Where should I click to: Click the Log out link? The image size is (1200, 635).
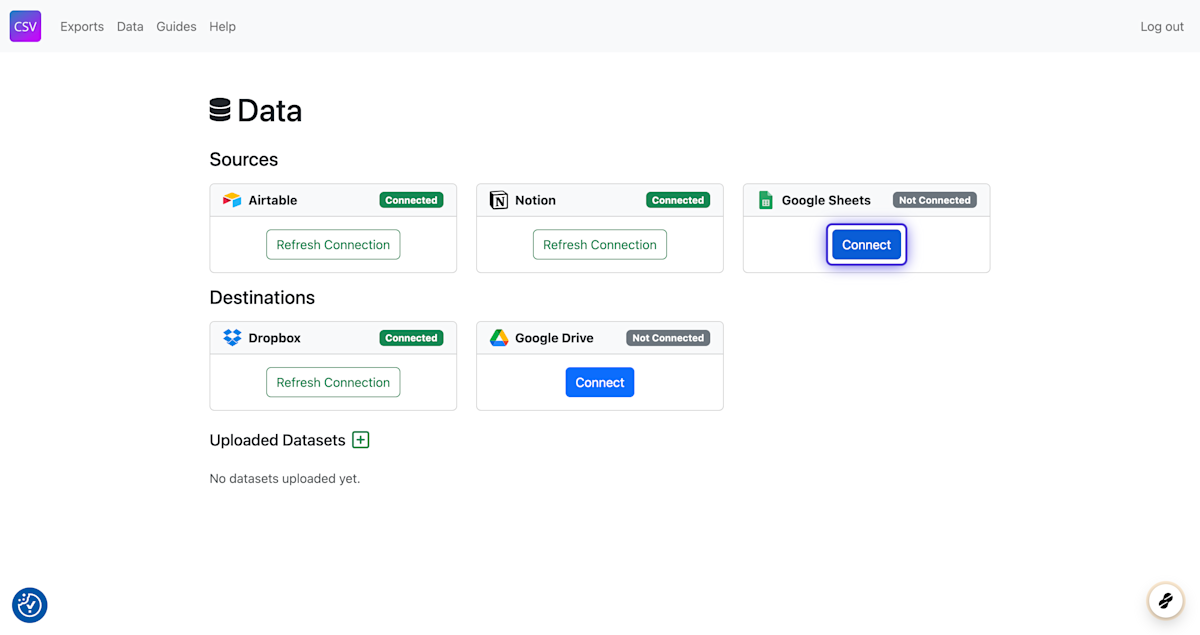click(1161, 26)
